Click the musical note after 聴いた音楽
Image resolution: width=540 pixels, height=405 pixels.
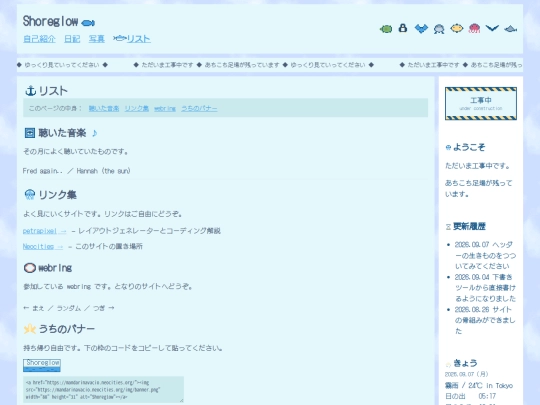click(95, 133)
